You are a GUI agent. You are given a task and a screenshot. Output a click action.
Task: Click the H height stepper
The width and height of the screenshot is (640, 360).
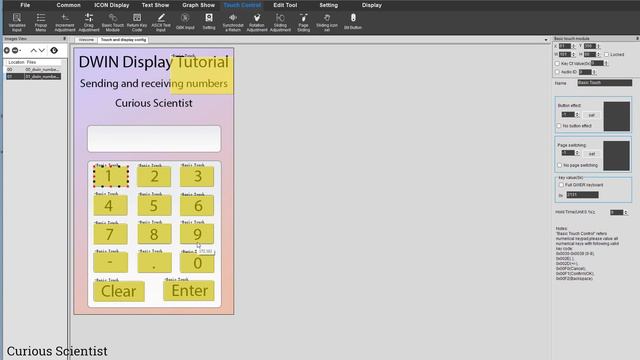598,54
